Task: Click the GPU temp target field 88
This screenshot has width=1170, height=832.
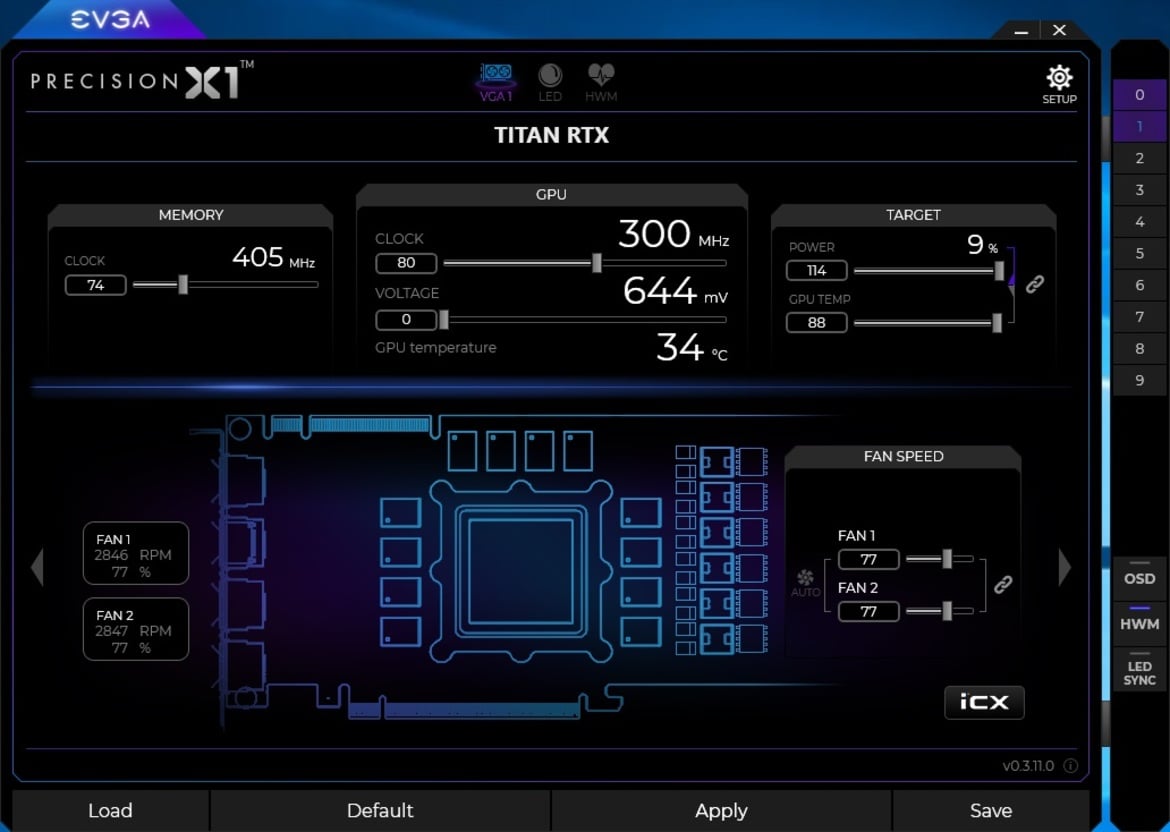Action: coord(816,322)
